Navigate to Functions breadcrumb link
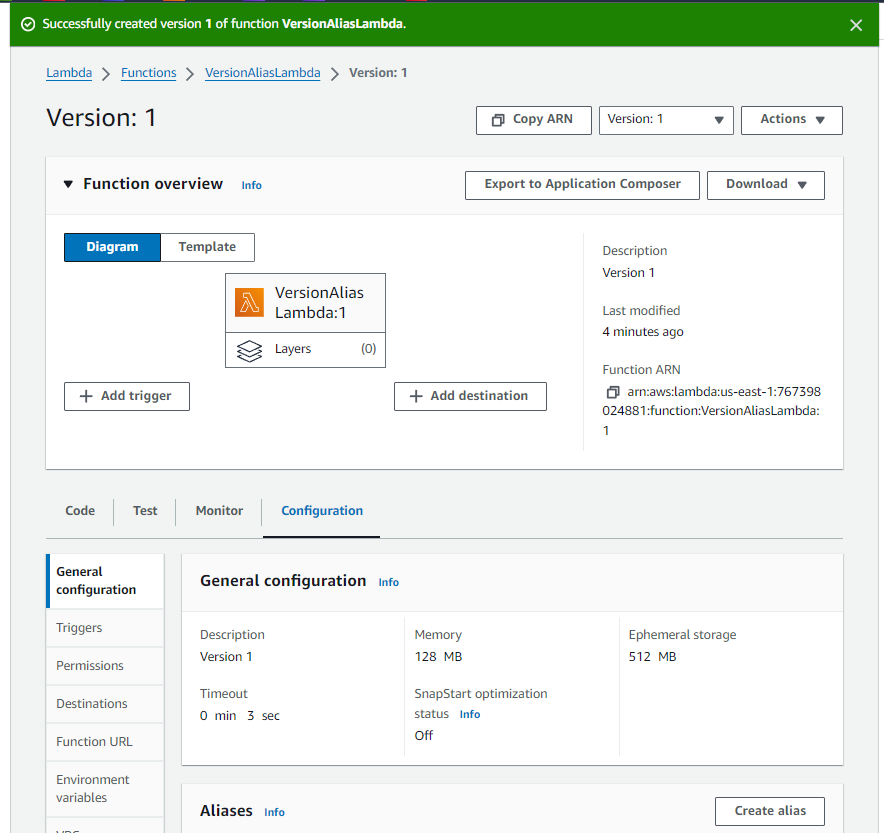Screen dimensions: 884x833 (x=148, y=73)
